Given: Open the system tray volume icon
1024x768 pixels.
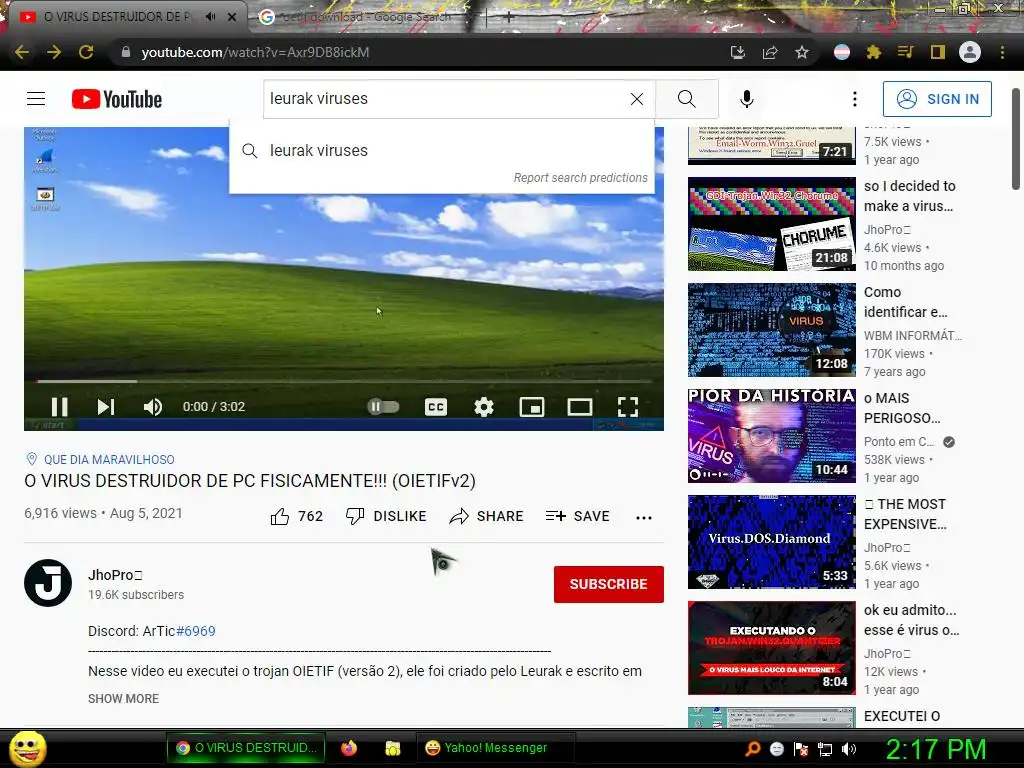Looking at the screenshot, I should [x=849, y=749].
